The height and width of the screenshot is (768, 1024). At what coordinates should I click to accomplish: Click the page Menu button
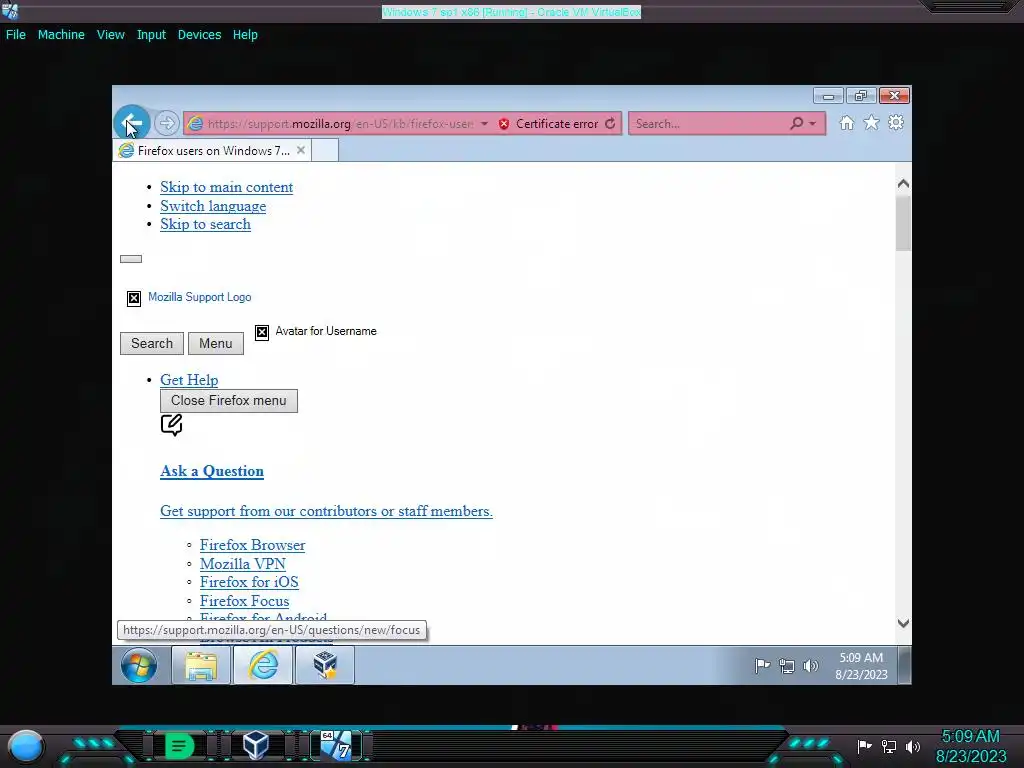tap(216, 344)
